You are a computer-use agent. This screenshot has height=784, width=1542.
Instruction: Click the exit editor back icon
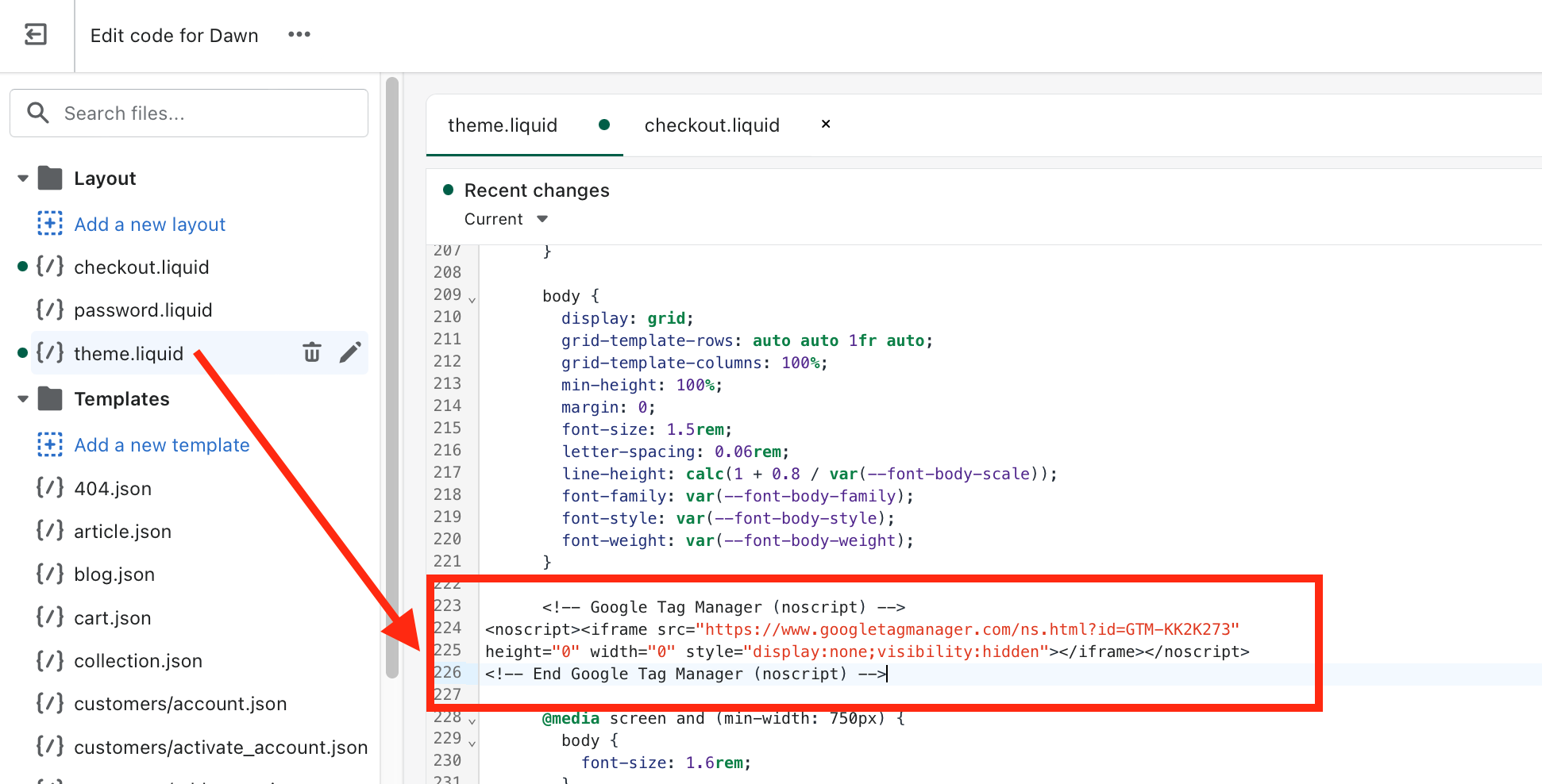pyautogui.click(x=36, y=35)
